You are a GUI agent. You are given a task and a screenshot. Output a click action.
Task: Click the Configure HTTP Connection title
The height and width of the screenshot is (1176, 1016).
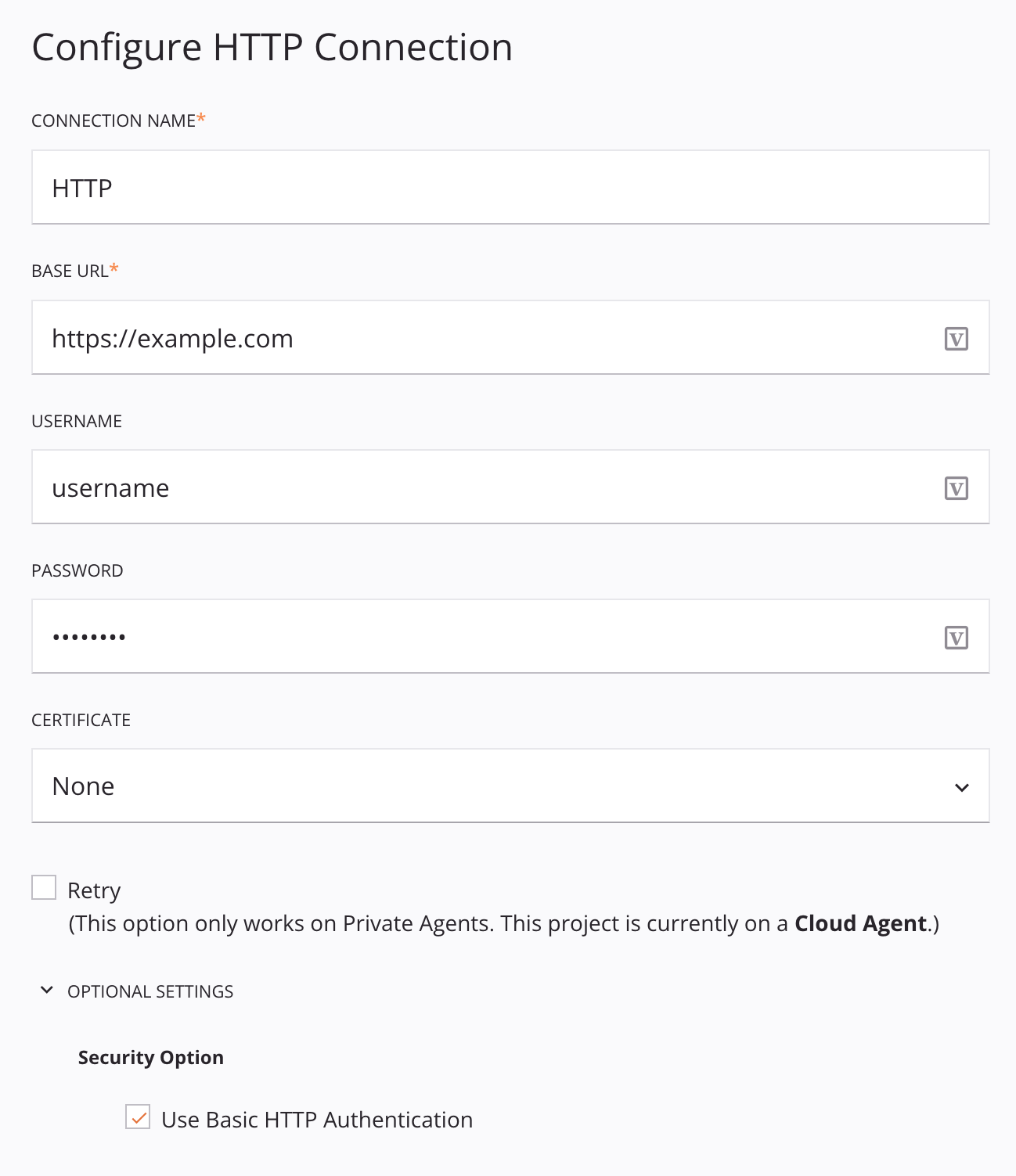click(x=272, y=47)
